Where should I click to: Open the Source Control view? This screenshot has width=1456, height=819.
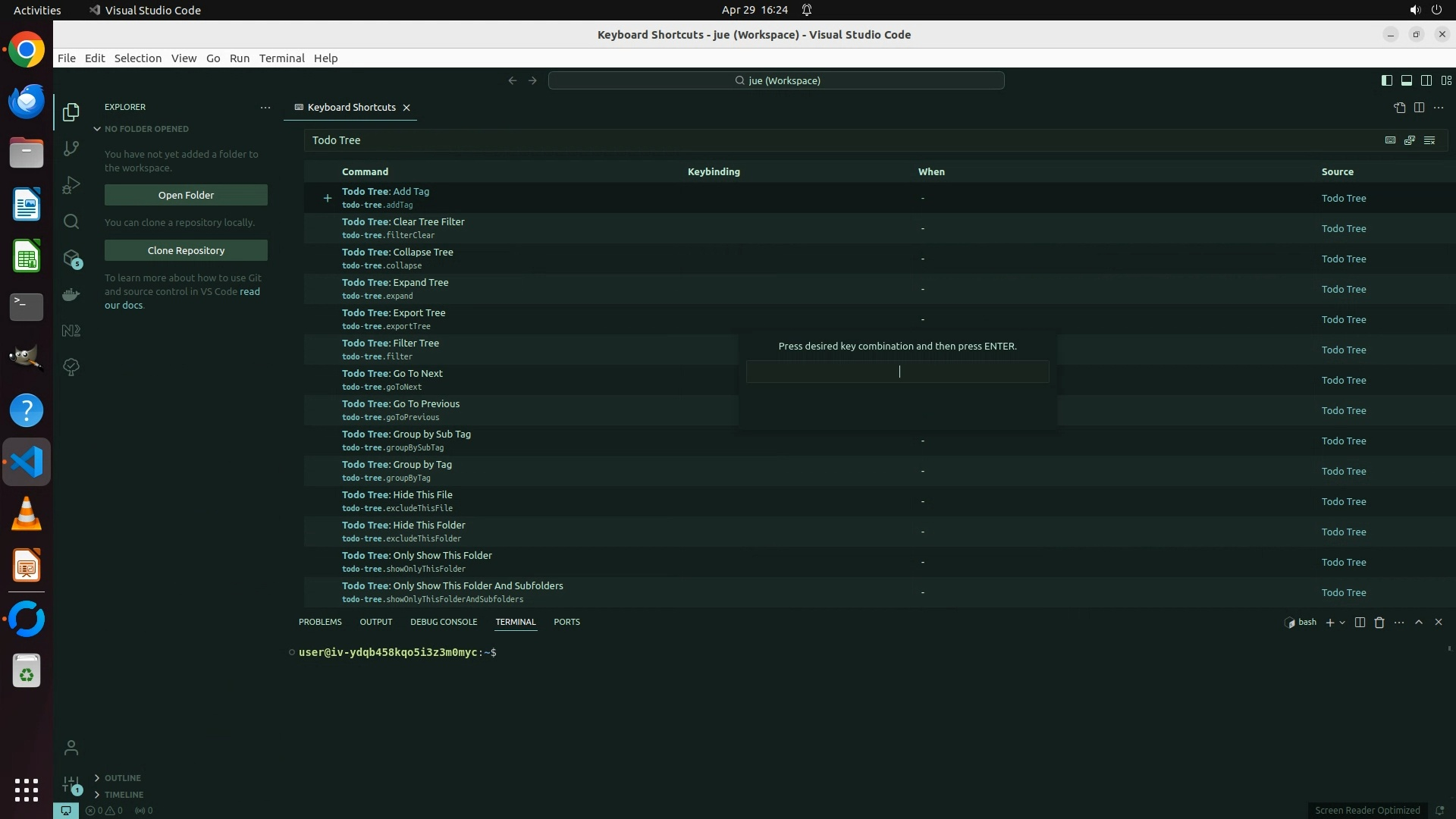point(71,149)
